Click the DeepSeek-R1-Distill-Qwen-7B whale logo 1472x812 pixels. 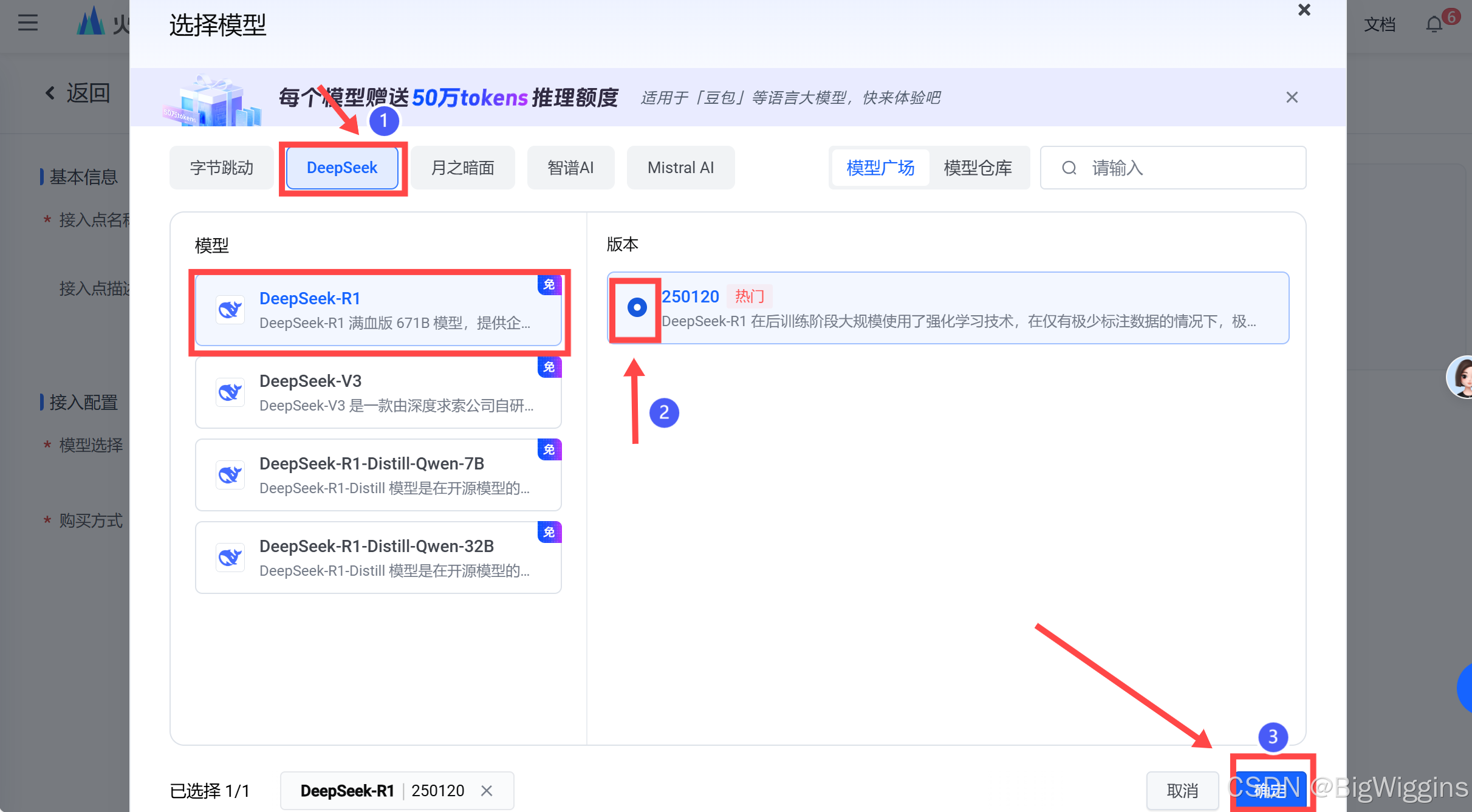pos(230,475)
